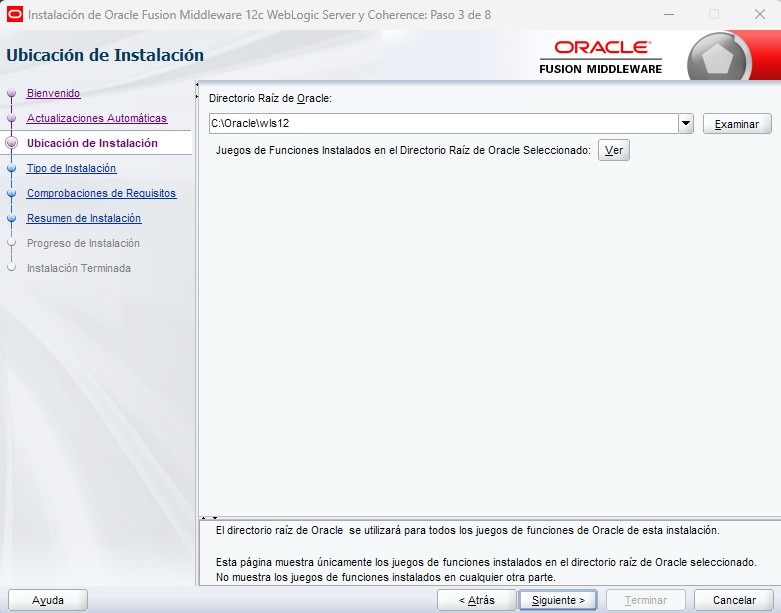
Task: Collapse the left navigation pane splitter arrow
Action: [x=197, y=85]
